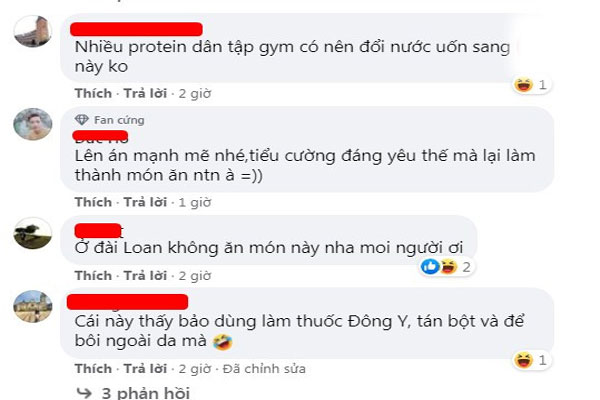Open the castle avatar of the fourth commenter
Viewport: 600px width, 400px height.
click(33, 306)
